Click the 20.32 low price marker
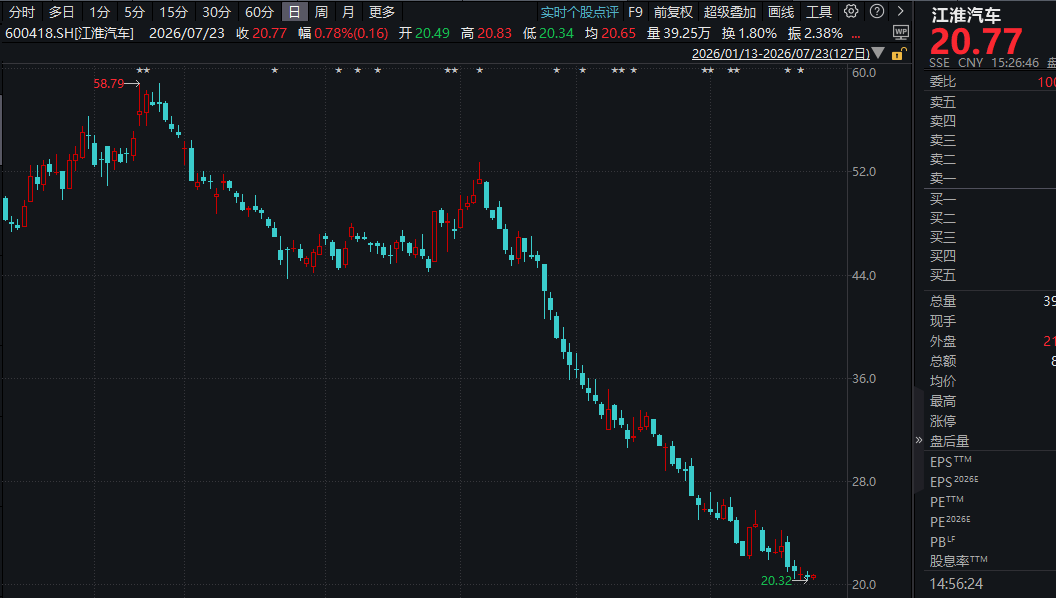 tap(776, 580)
